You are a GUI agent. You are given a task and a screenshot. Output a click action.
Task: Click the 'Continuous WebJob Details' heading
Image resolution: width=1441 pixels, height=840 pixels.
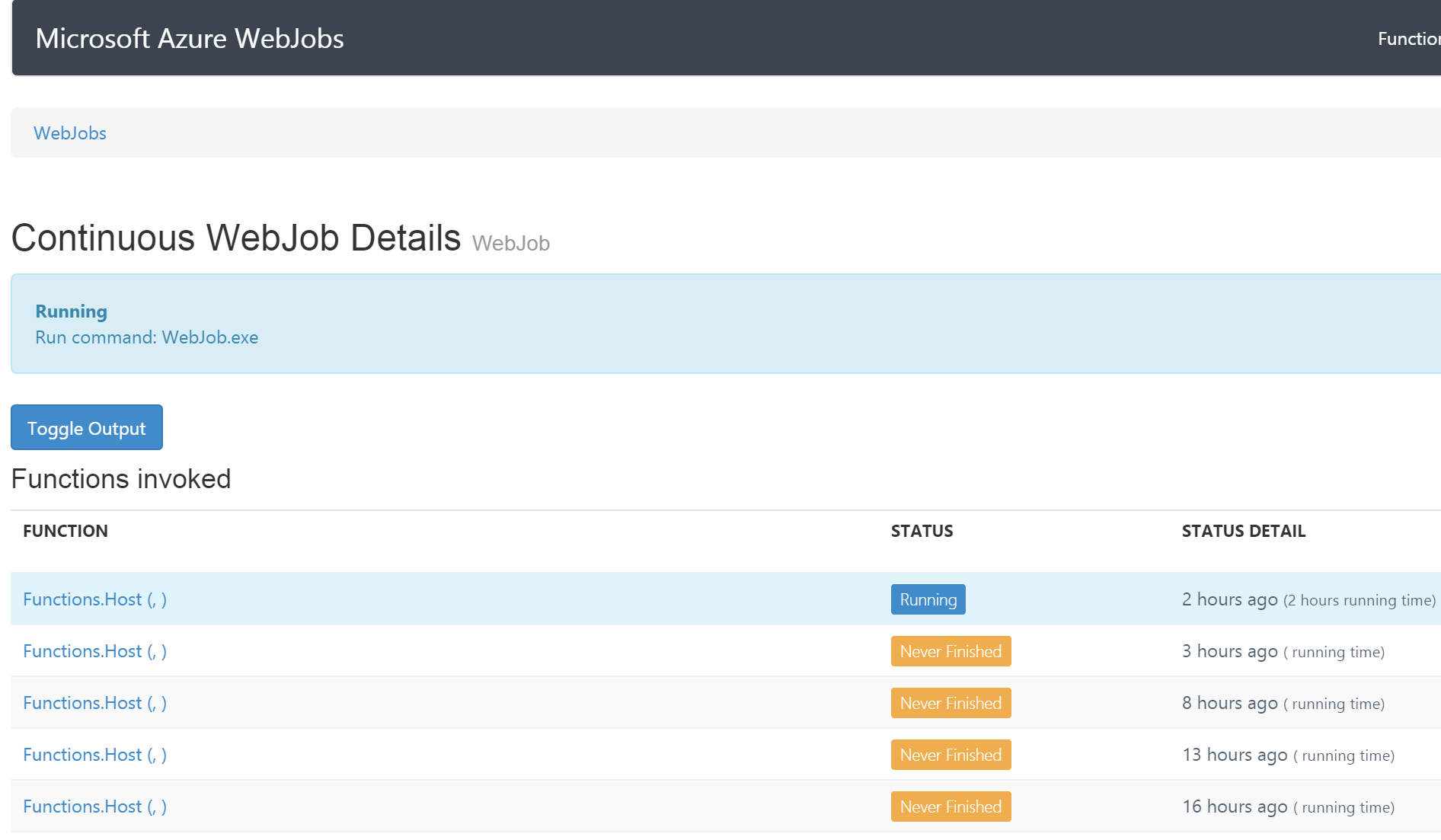(x=236, y=238)
